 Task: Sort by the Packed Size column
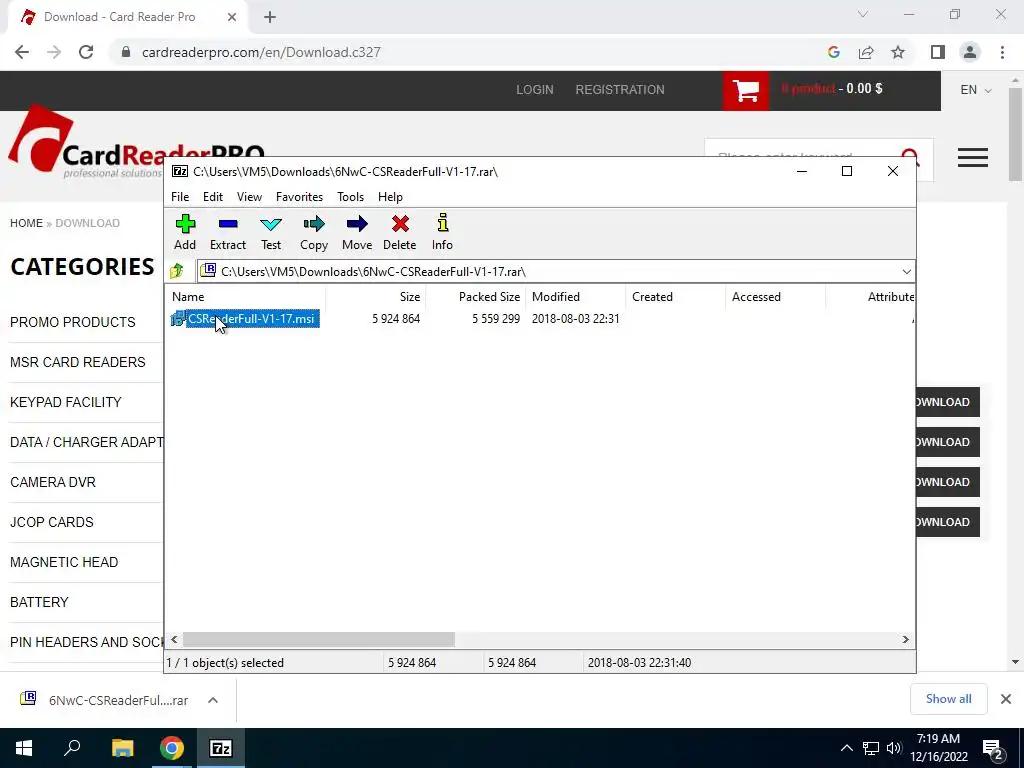475,296
